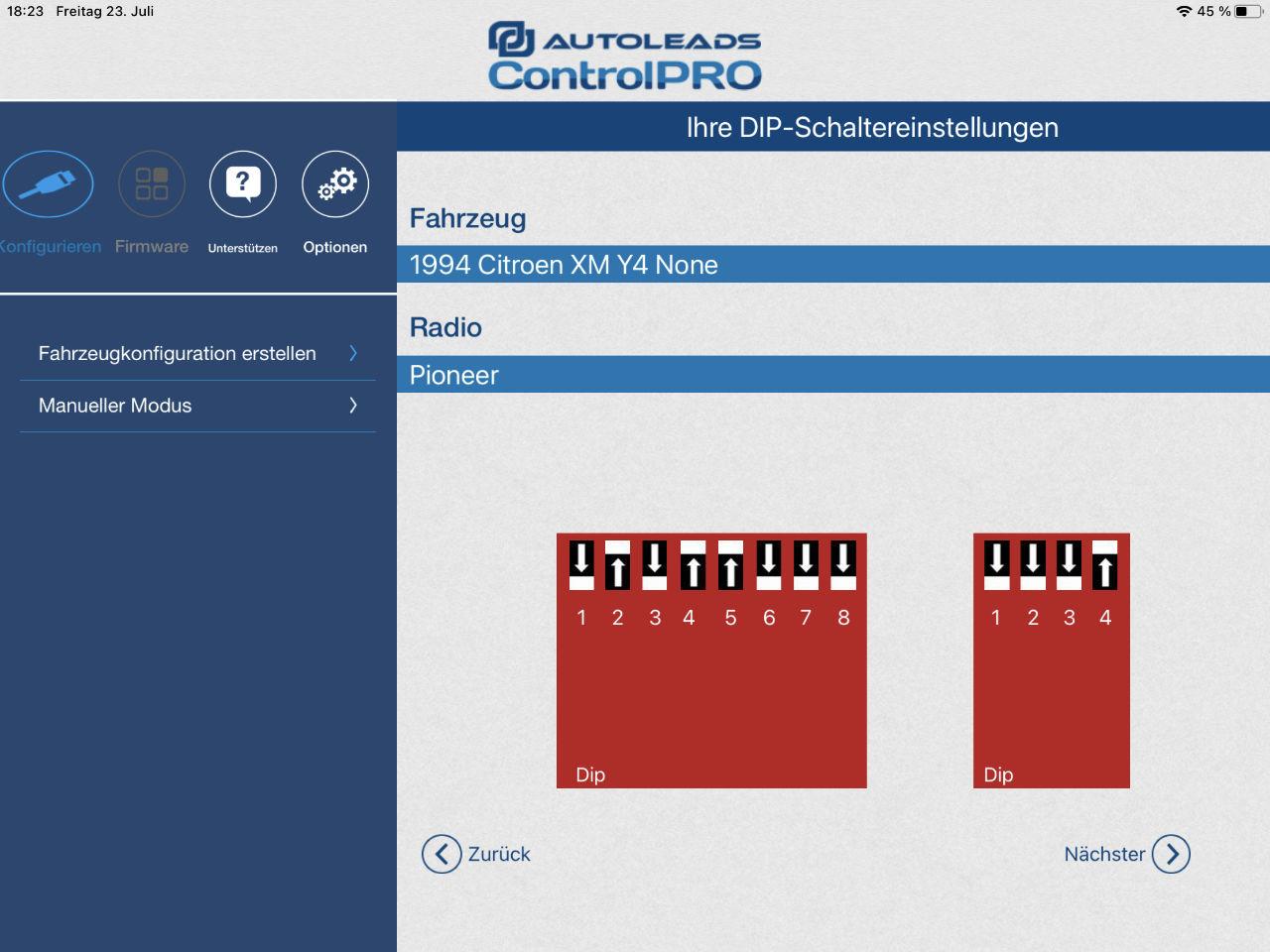Viewport: 1270px width, 952px height.
Task: Select the Pioneer radio field
Action: coord(833,375)
